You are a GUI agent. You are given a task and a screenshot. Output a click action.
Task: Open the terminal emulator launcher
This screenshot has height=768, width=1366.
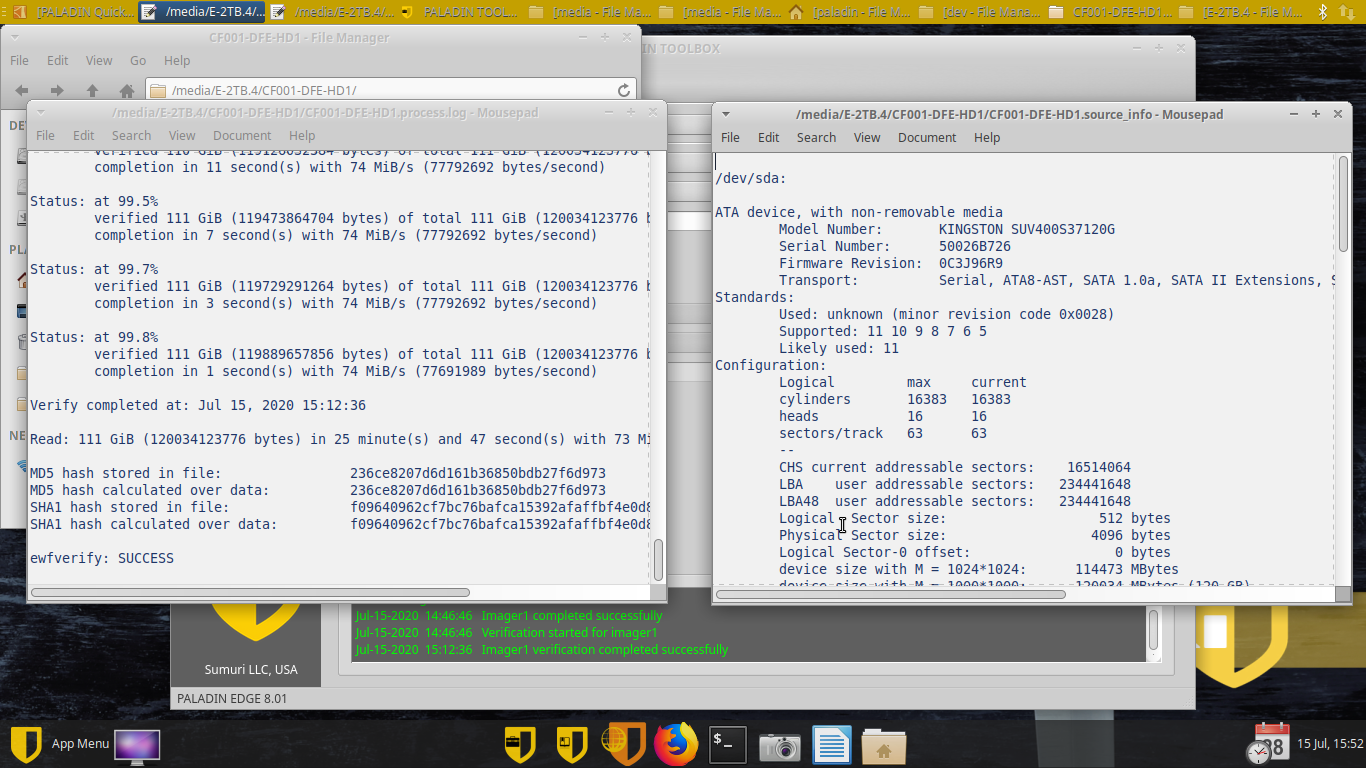pos(728,744)
